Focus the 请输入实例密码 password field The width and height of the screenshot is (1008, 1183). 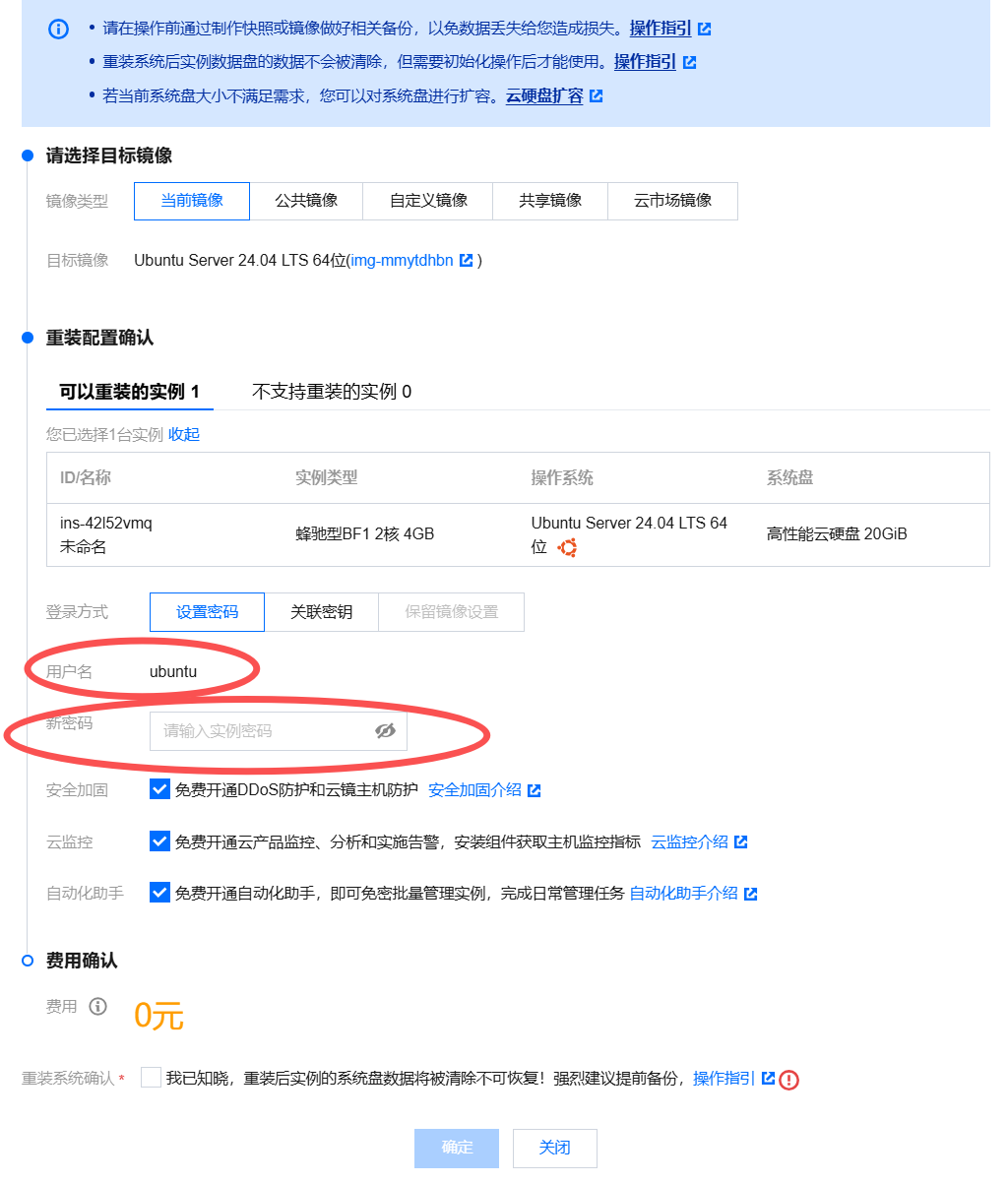pyautogui.click(x=278, y=730)
